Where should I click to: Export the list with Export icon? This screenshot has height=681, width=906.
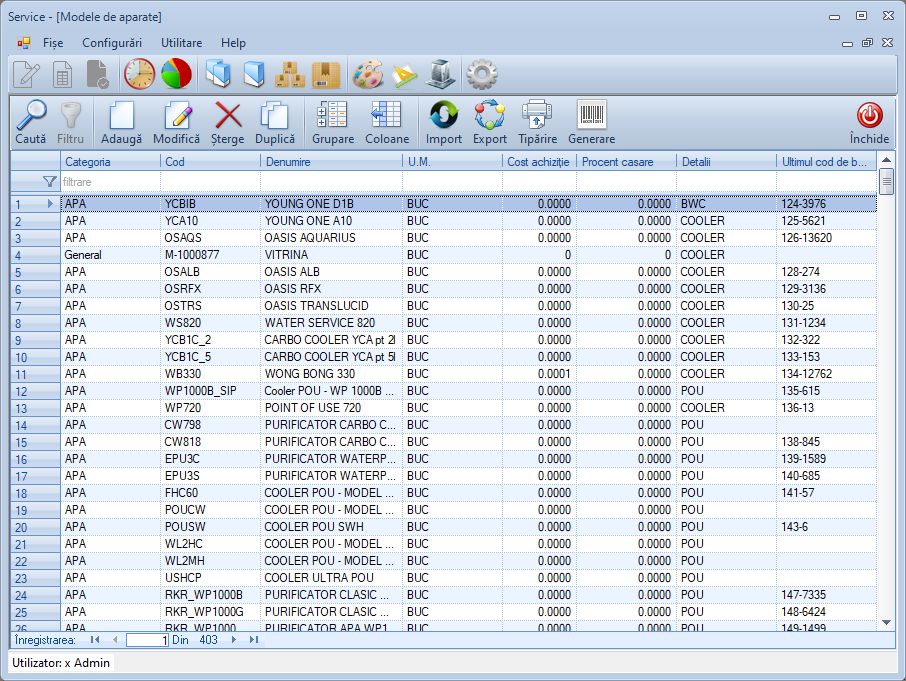[490, 122]
